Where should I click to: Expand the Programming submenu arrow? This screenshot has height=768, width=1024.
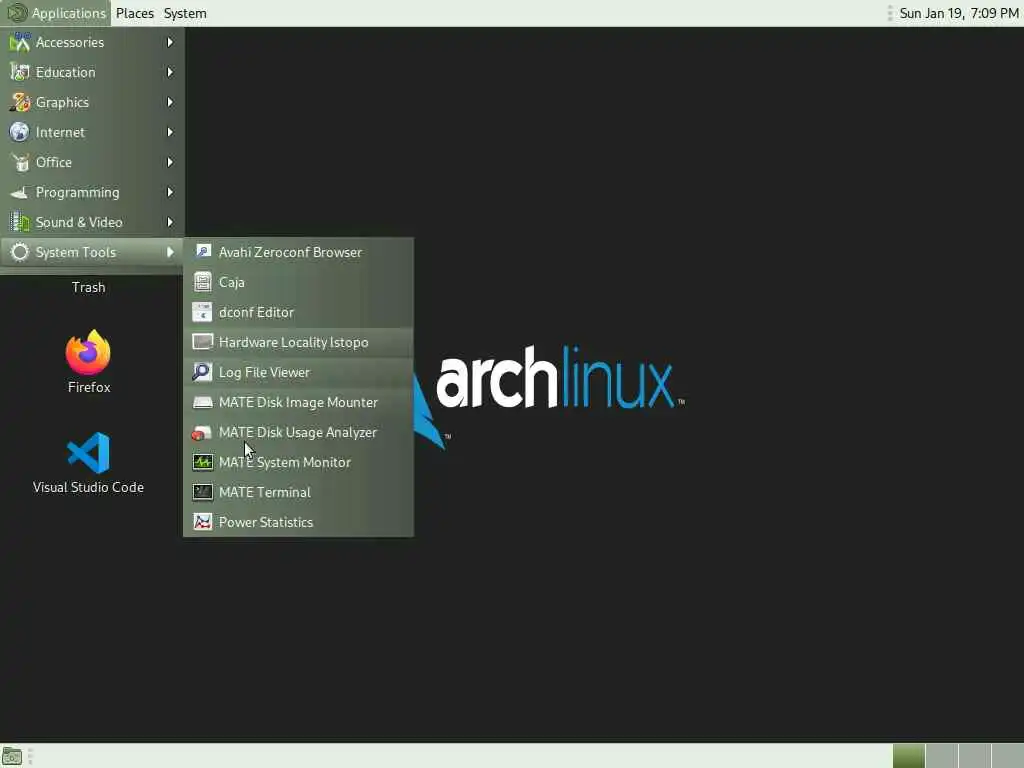[x=170, y=192]
